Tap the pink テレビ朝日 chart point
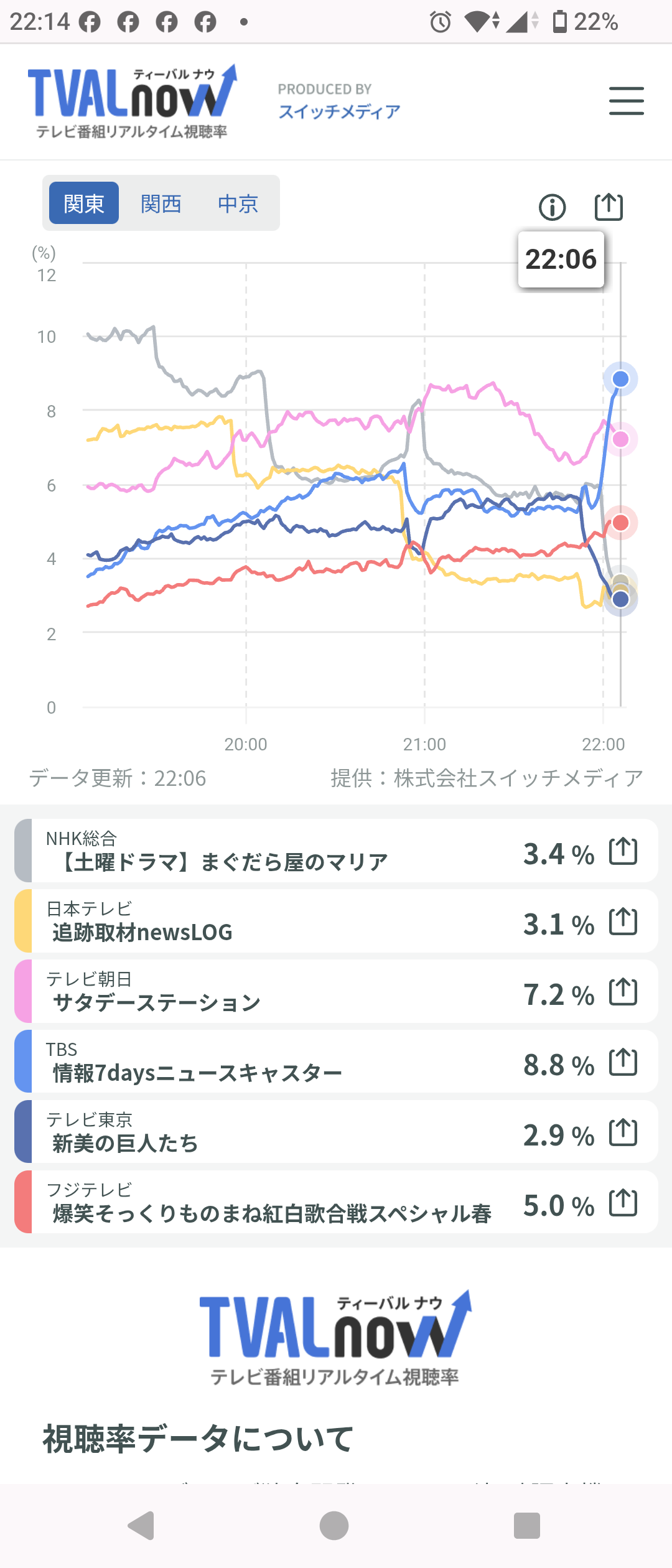Viewport: 672px width, 1568px height. click(620, 439)
